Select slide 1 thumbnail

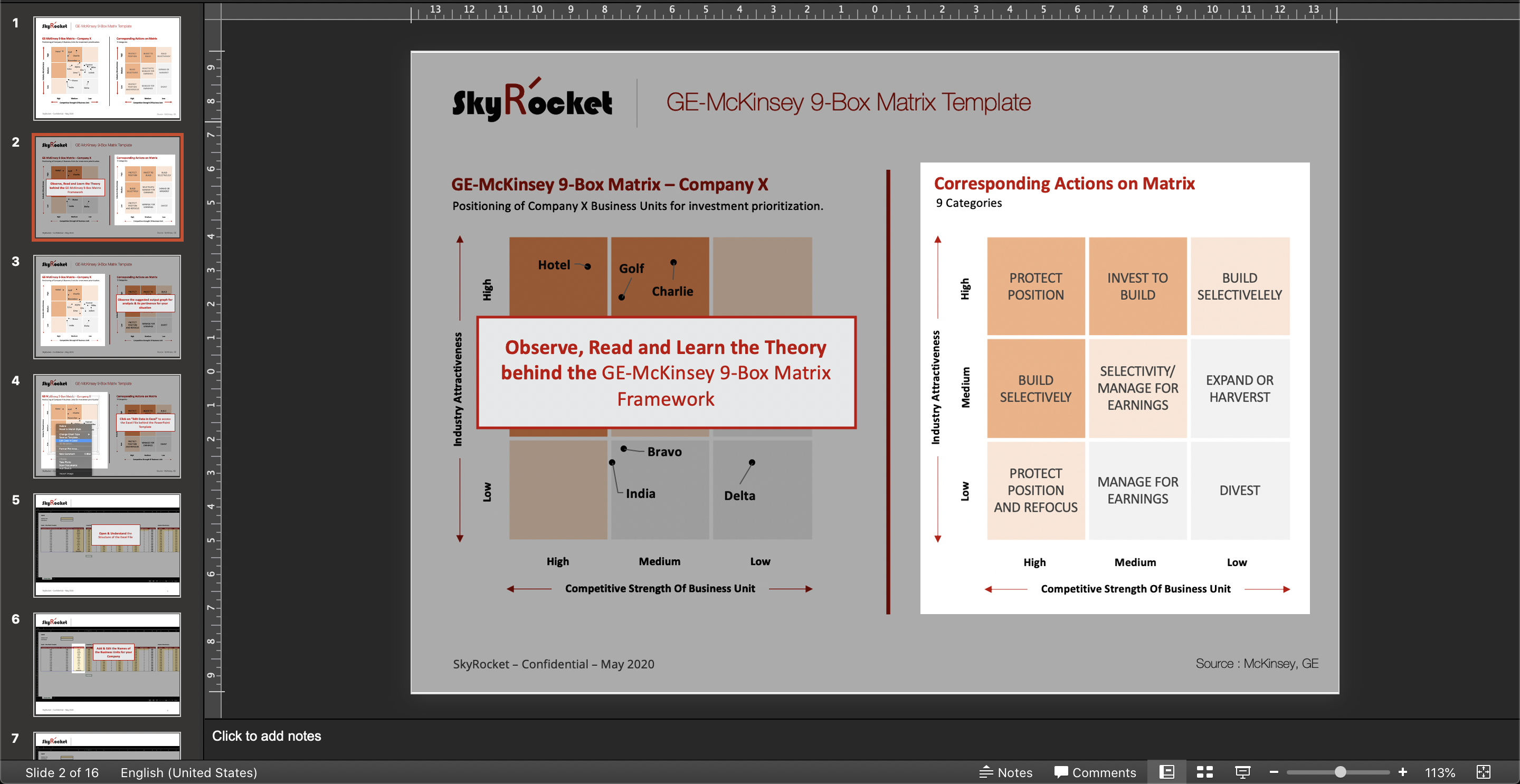pyautogui.click(x=107, y=69)
